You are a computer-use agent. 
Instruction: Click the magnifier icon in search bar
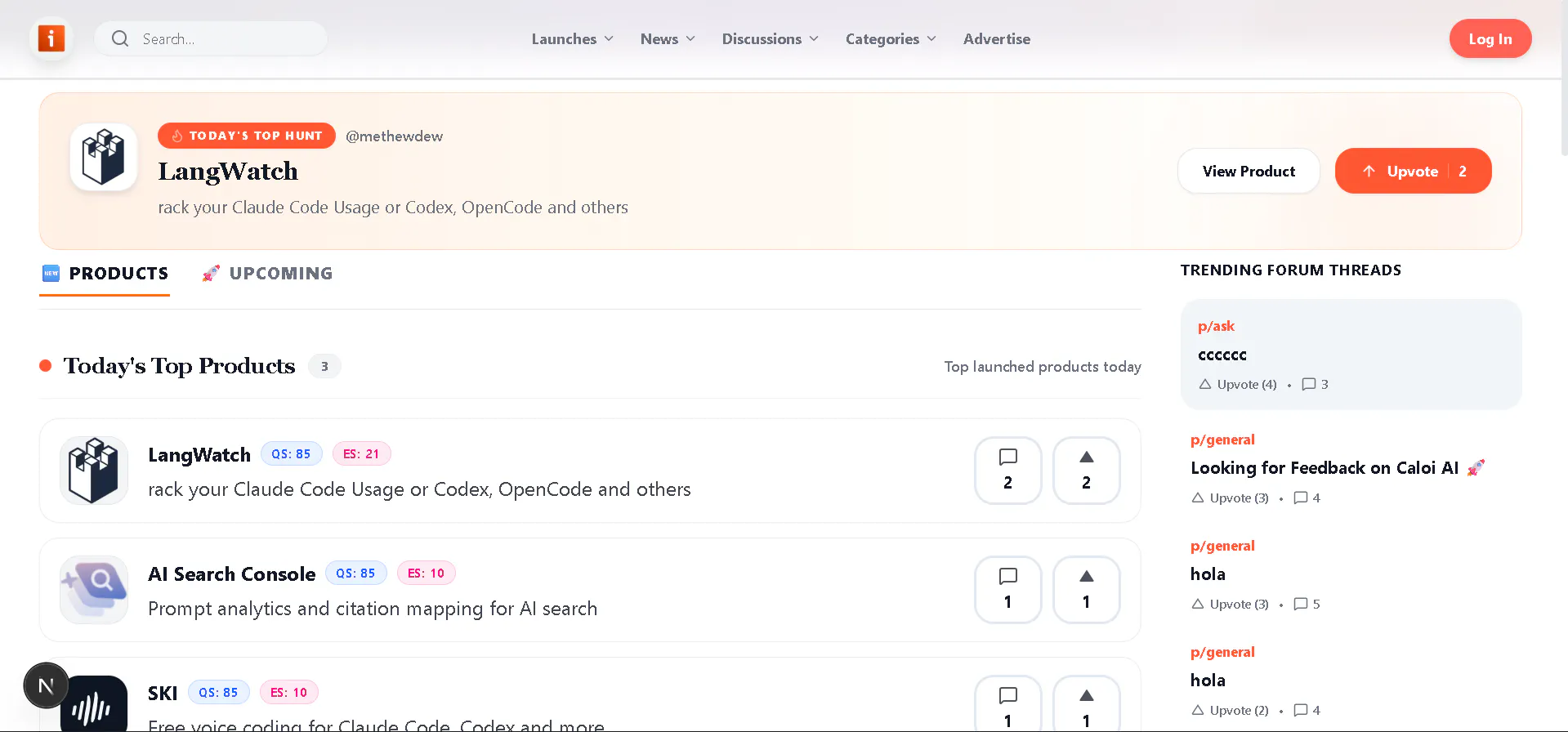tap(120, 38)
